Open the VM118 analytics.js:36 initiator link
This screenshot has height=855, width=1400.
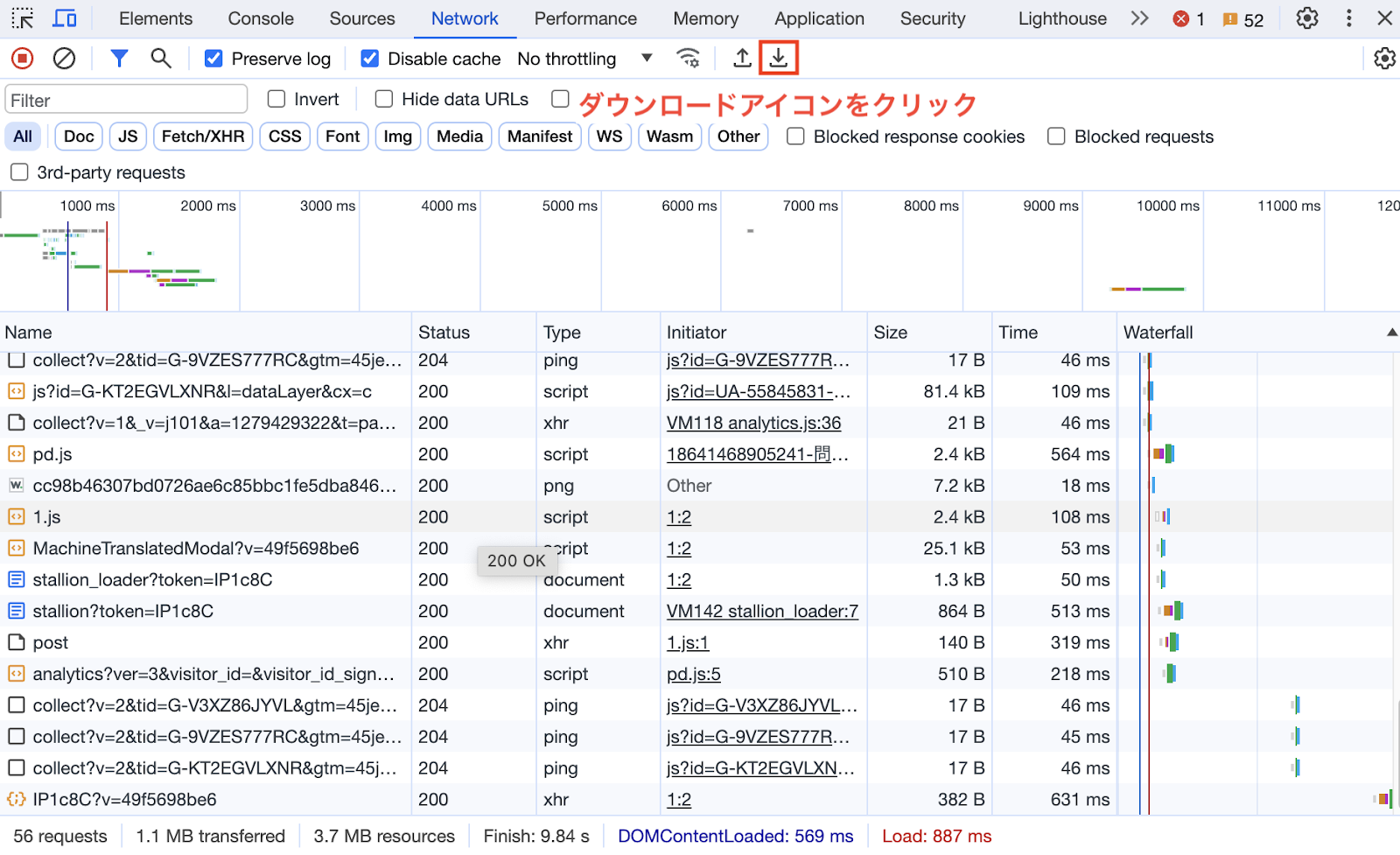753,424
